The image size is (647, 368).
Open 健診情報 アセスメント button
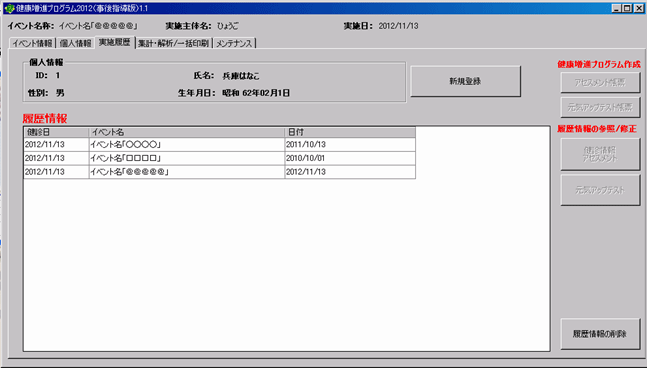[x=600, y=154]
